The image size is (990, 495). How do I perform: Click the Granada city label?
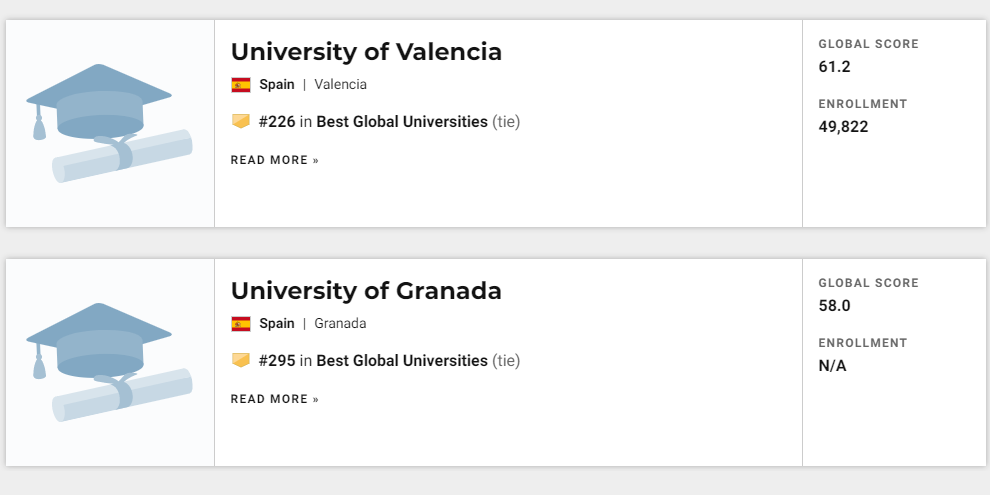pos(340,324)
